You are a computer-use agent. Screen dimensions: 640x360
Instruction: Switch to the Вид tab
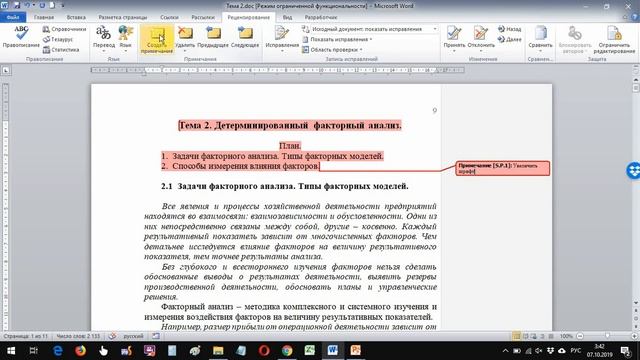pos(287,17)
